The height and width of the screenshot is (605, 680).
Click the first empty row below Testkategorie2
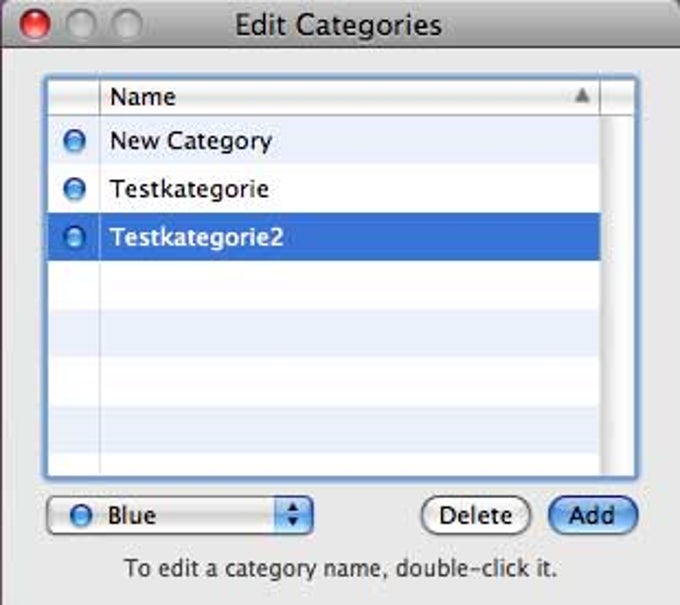pos(324,285)
